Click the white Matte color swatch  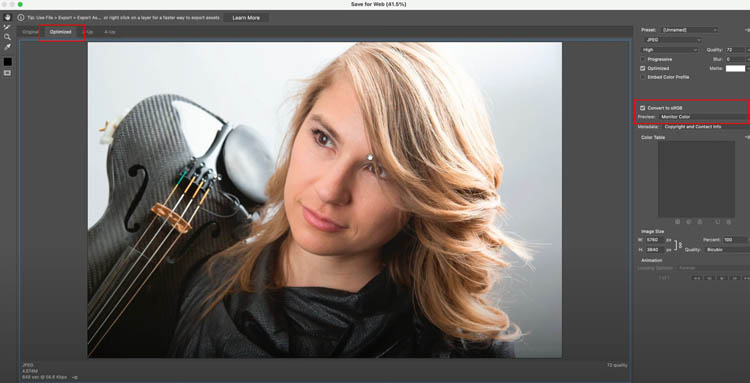(x=735, y=68)
